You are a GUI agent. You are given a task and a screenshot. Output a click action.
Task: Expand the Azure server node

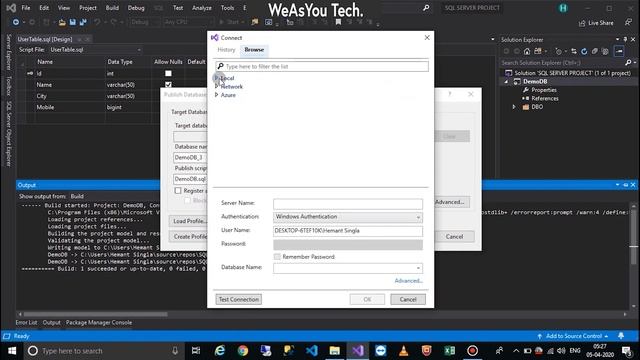(217, 95)
